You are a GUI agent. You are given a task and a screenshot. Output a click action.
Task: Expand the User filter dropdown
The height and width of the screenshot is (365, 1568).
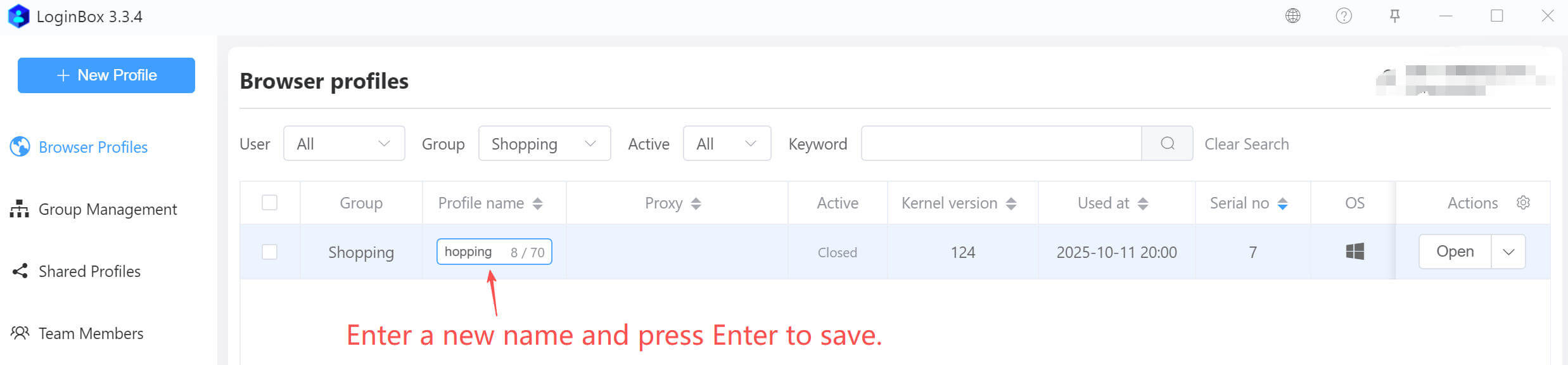pos(344,144)
